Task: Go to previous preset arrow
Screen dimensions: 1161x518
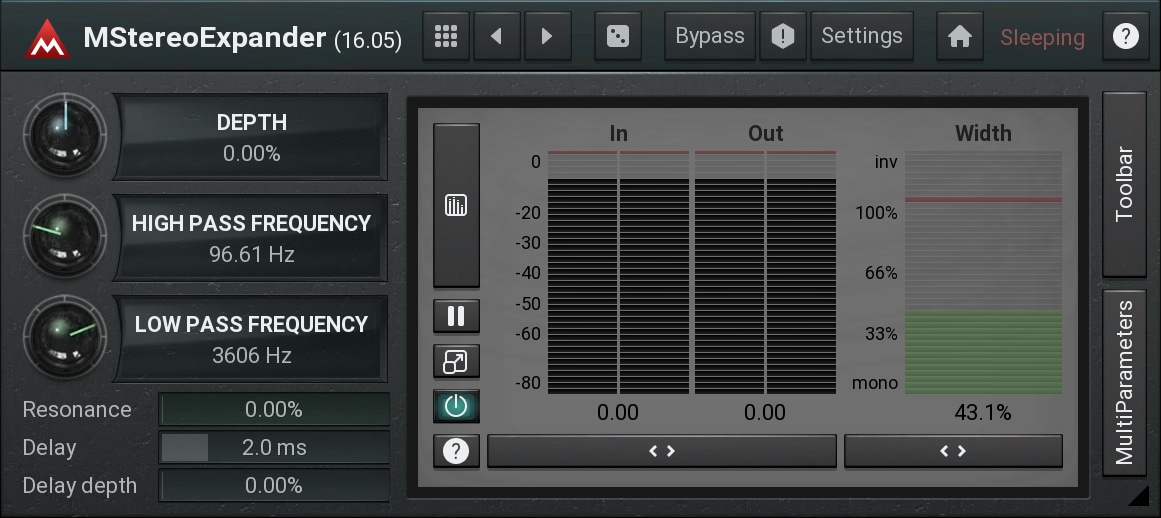Action: coord(497,36)
